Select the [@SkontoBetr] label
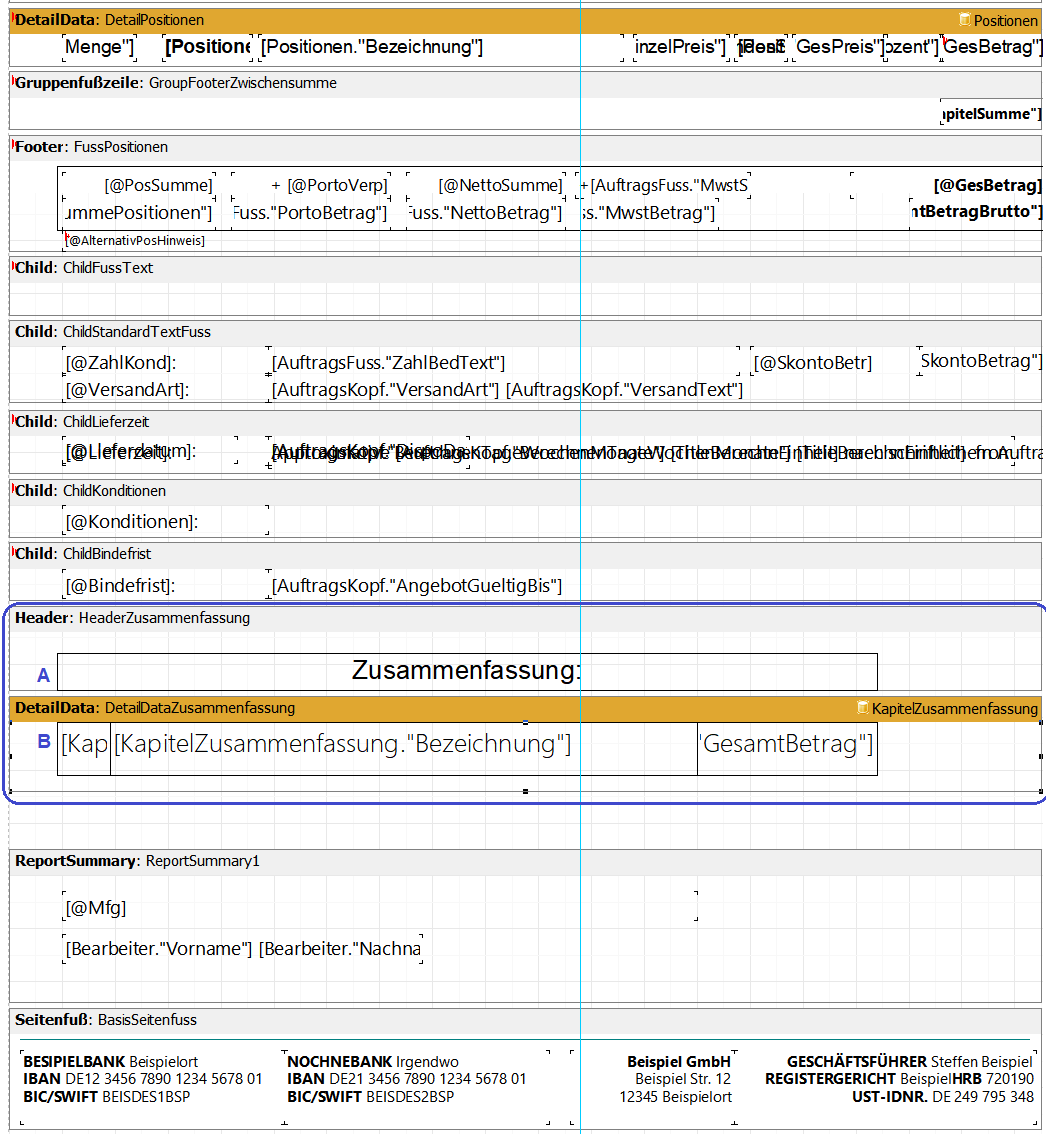 click(813, 362)
